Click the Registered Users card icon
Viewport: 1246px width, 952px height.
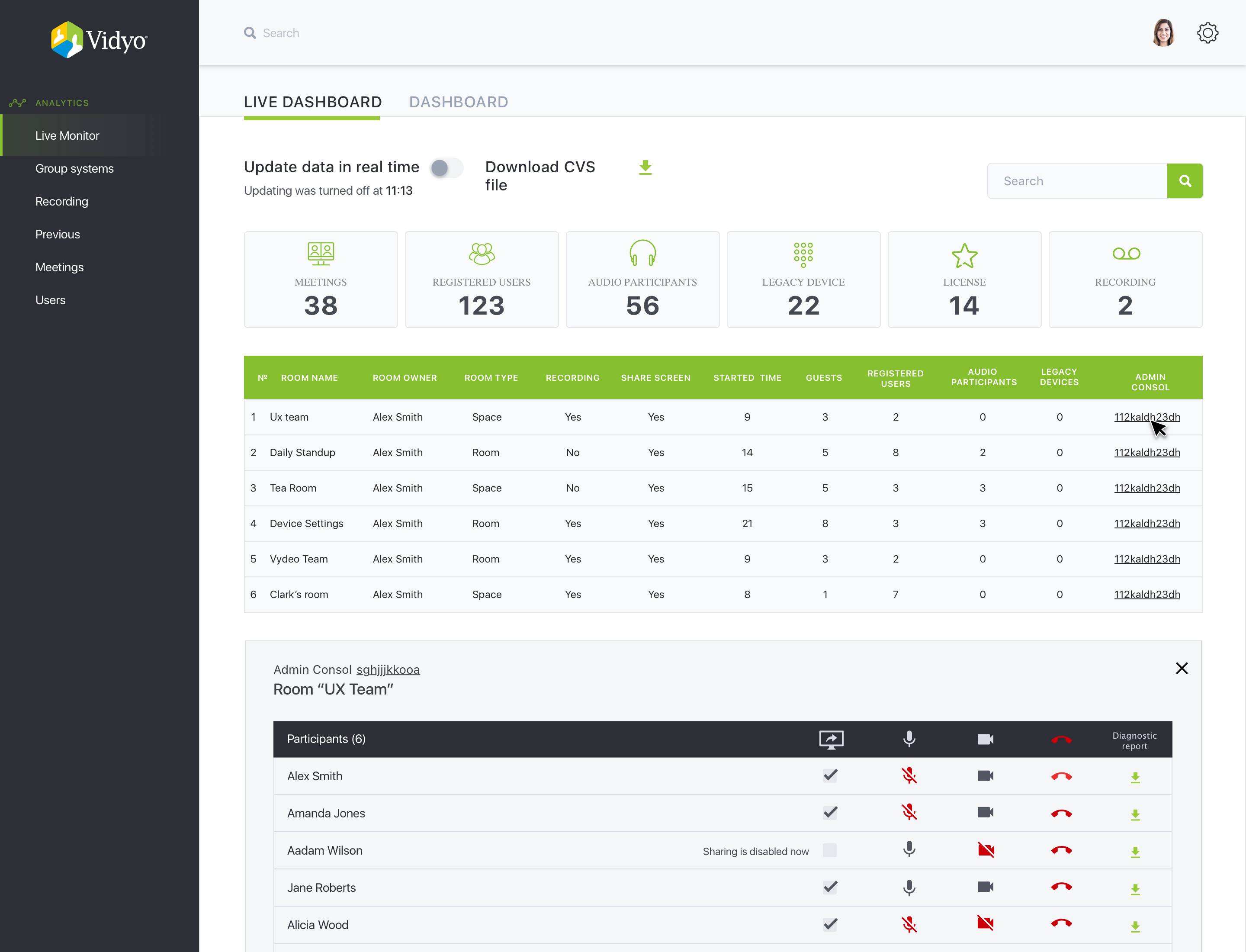482,253
